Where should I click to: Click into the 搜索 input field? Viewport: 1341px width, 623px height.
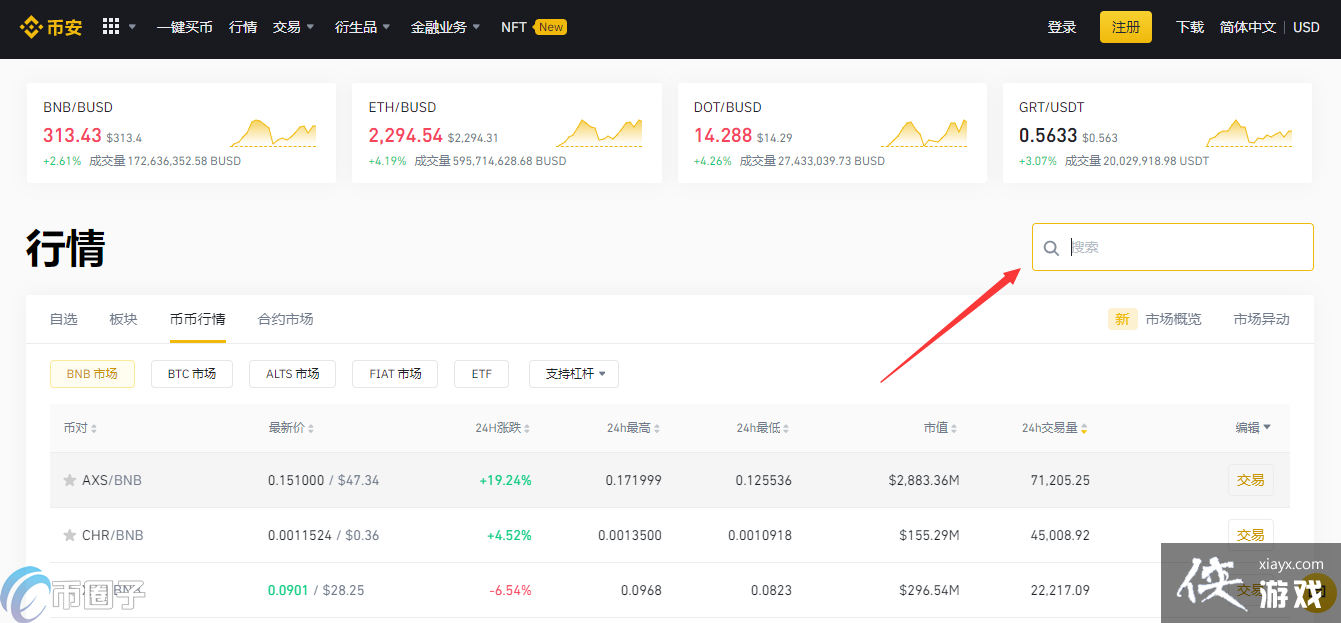[x=1185, y=247]
